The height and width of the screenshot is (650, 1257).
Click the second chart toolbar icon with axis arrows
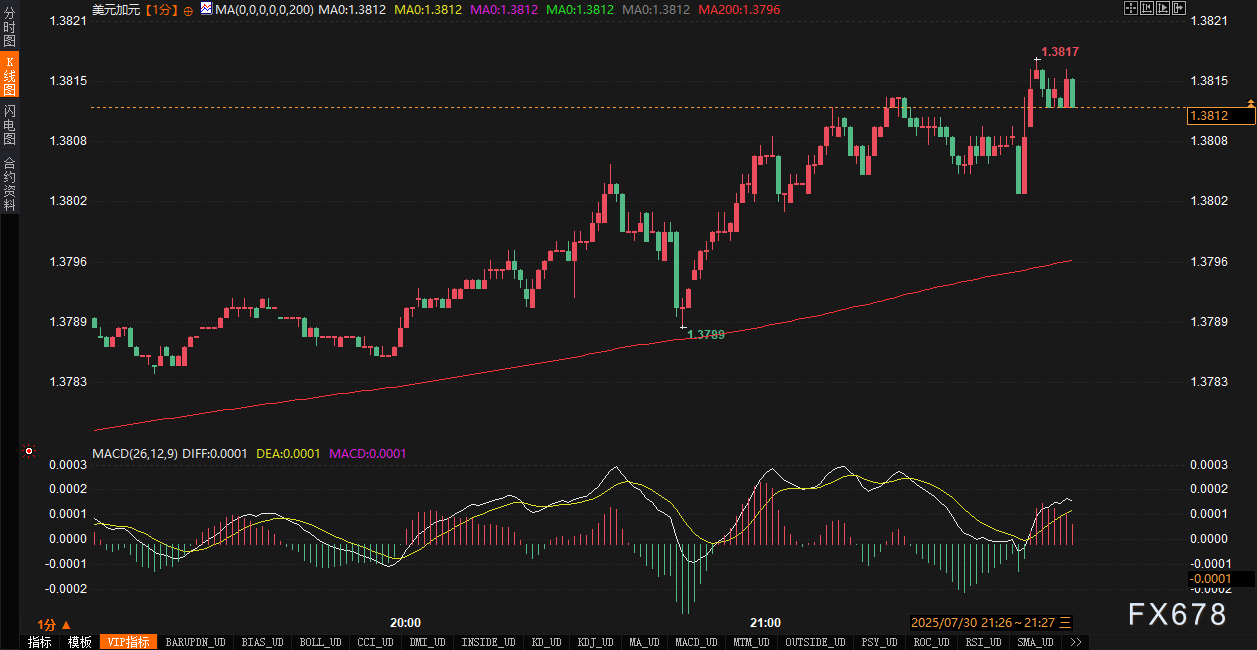[x=1147, y=8]
